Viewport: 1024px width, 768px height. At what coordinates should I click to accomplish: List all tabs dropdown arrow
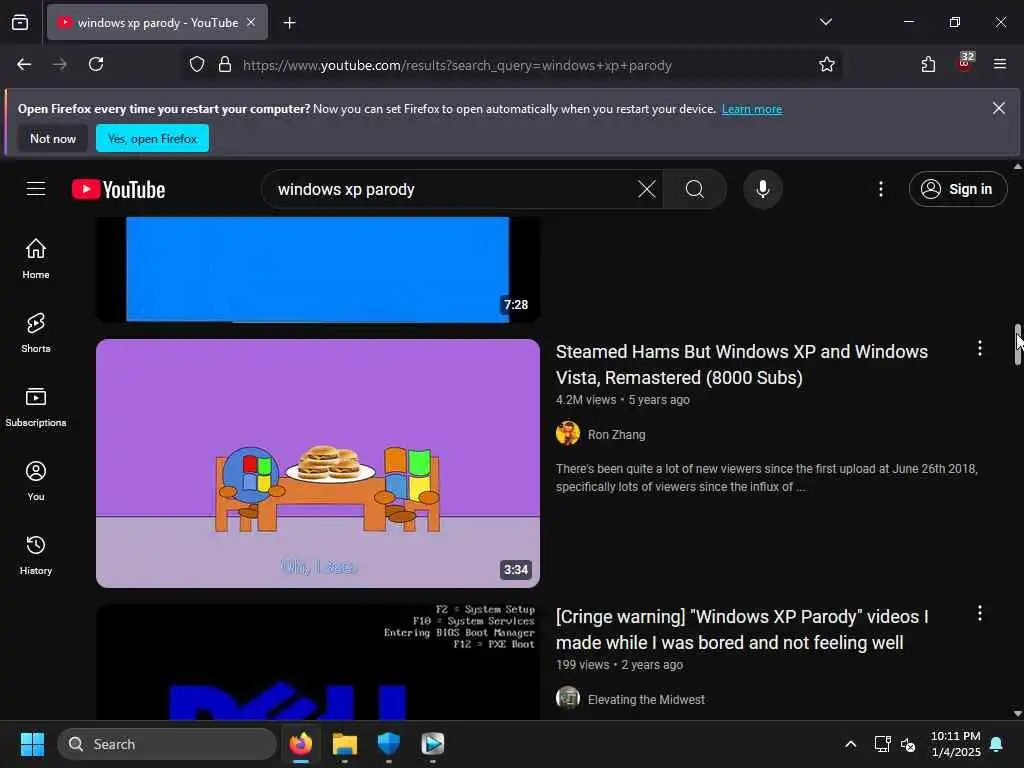(x=825, y=22)
